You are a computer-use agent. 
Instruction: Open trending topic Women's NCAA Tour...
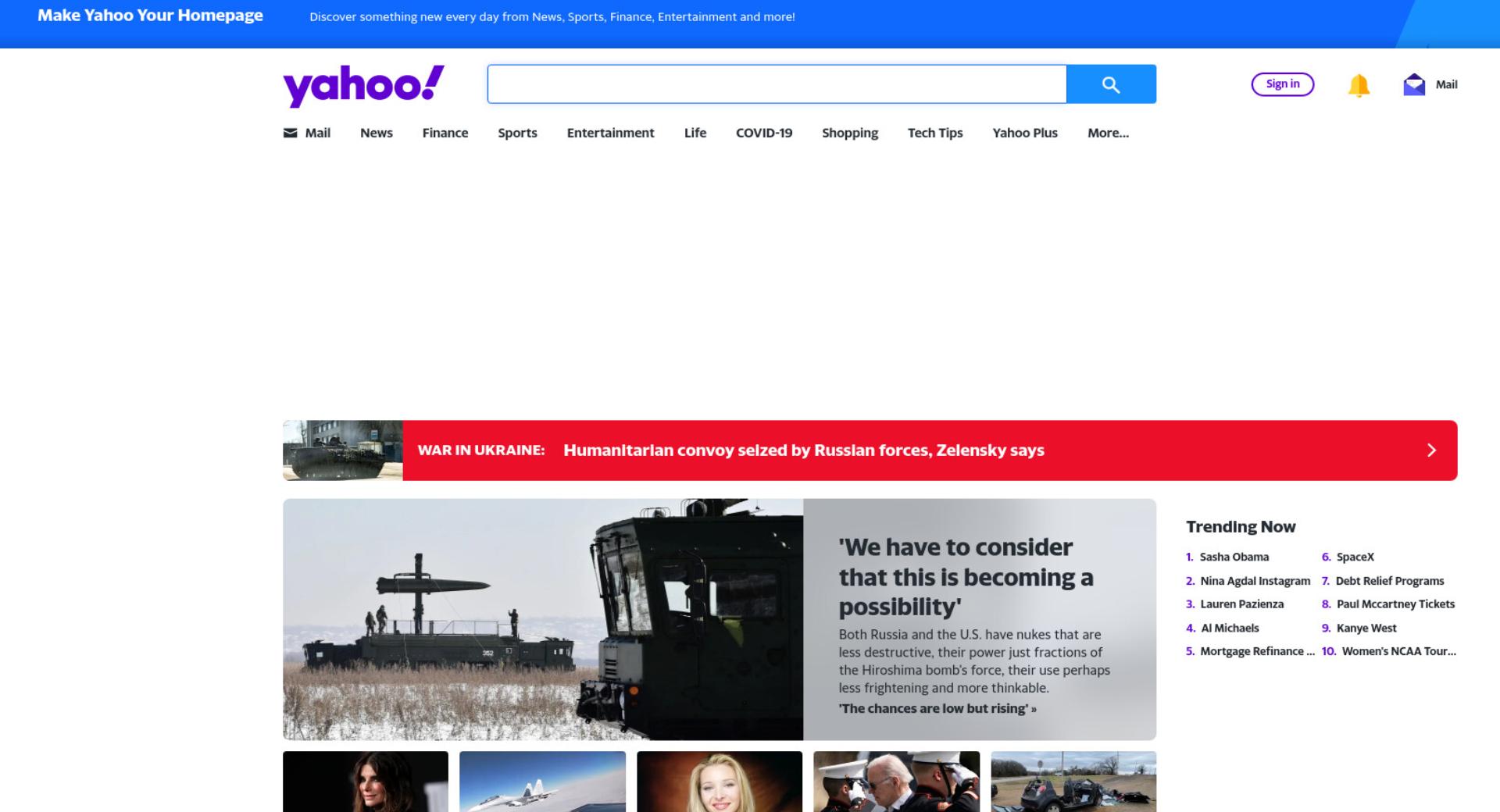pos(1399,651)
